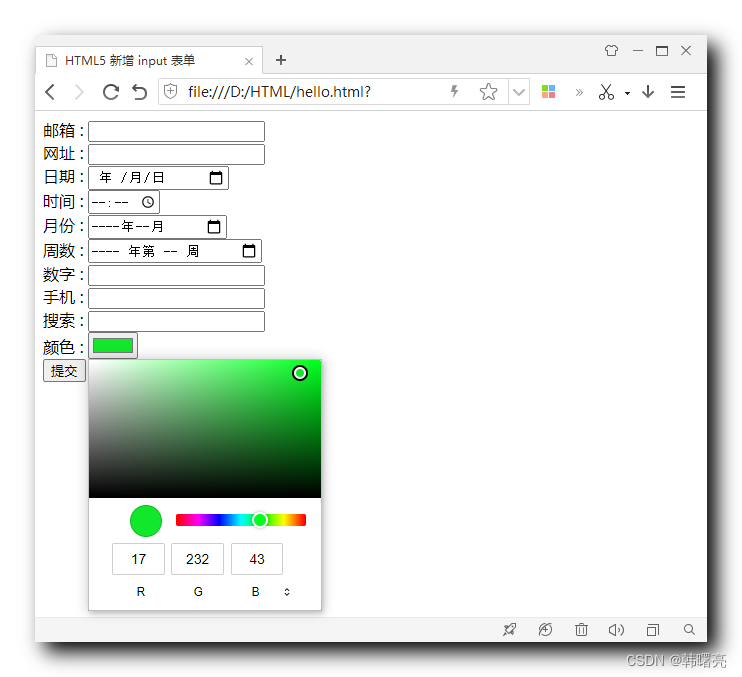This screenshot has width=742, height=677.
Task: Submit the form with 提交 button
Action: pos(64,371)
